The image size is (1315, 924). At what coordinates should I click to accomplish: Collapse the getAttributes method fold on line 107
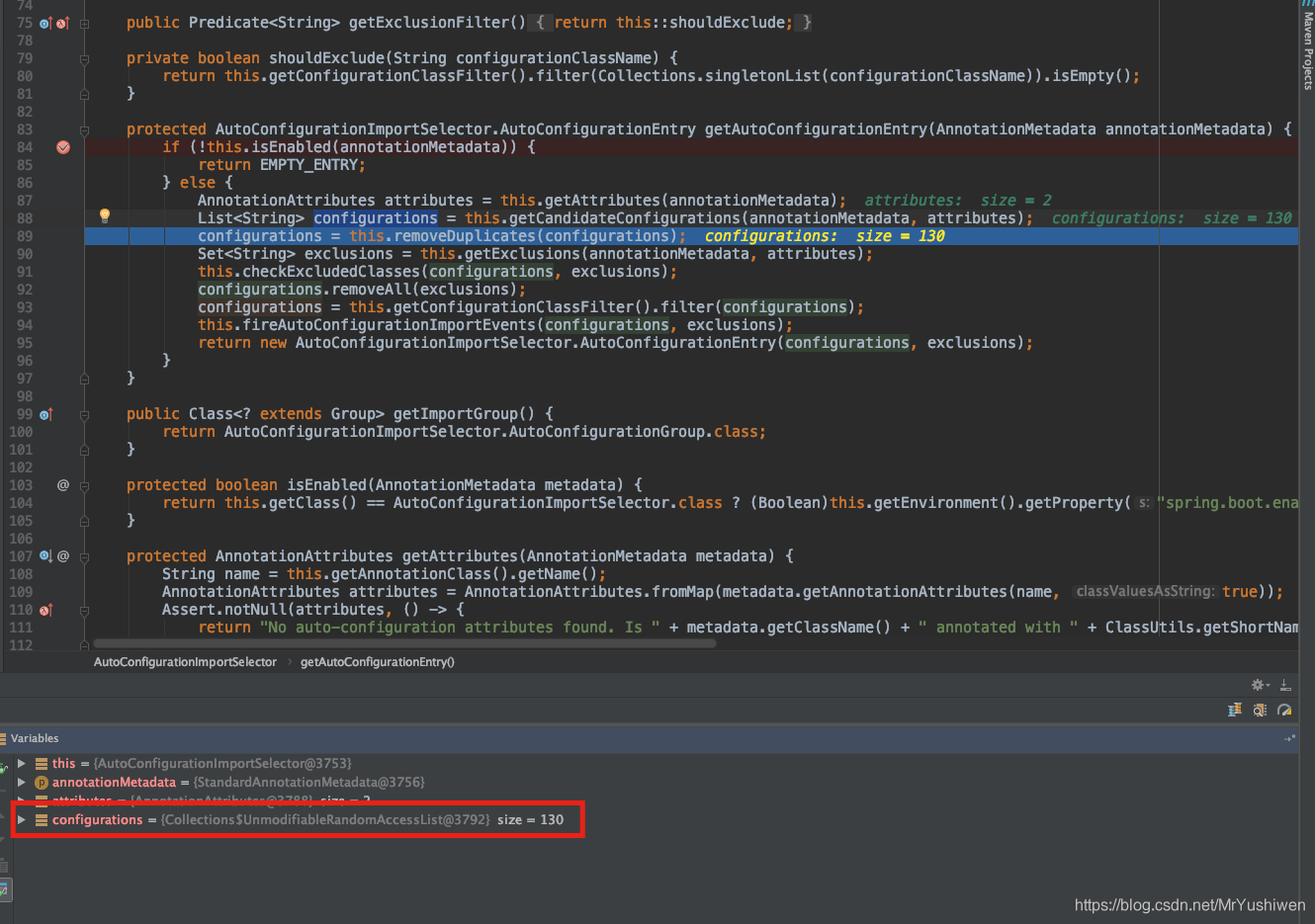[84, 556]
